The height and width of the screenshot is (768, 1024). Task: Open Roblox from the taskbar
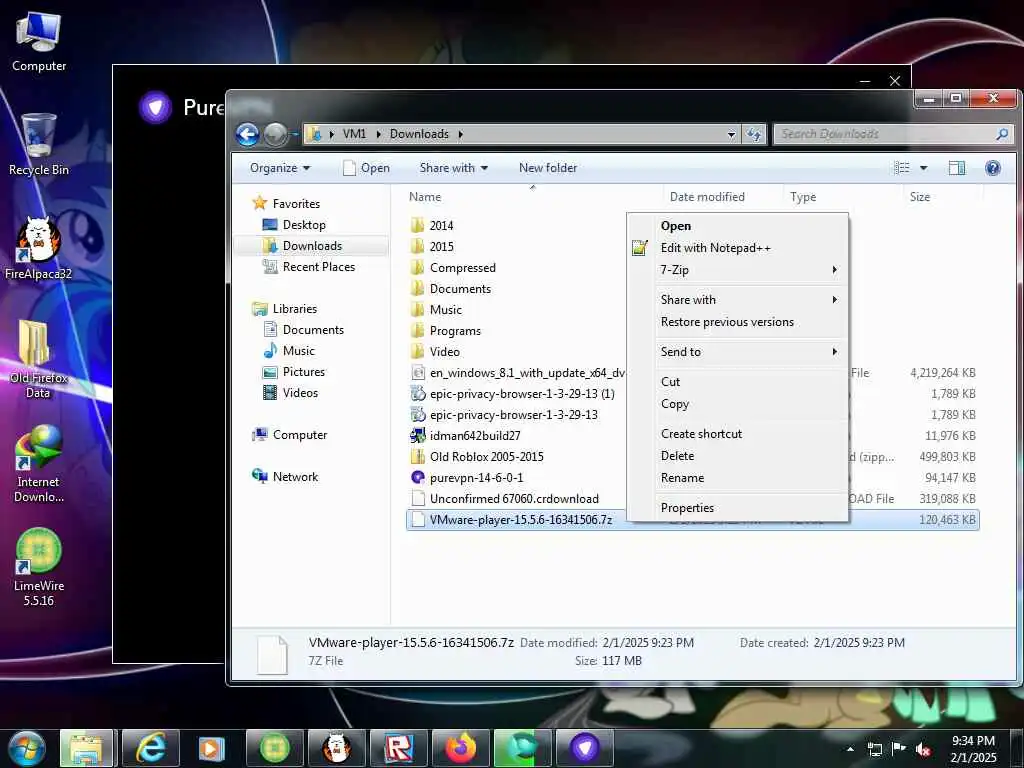[398, 748]
